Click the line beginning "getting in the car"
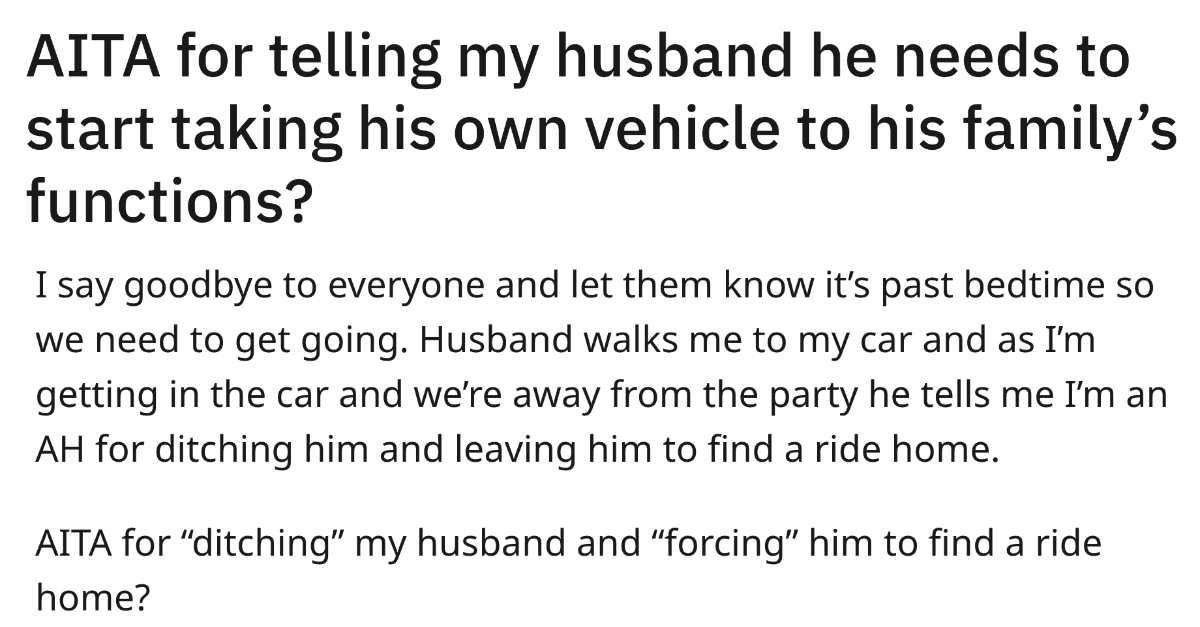The width and height of the screenshot is (1200, 627). pyautogui.click(x=601, y=397)
